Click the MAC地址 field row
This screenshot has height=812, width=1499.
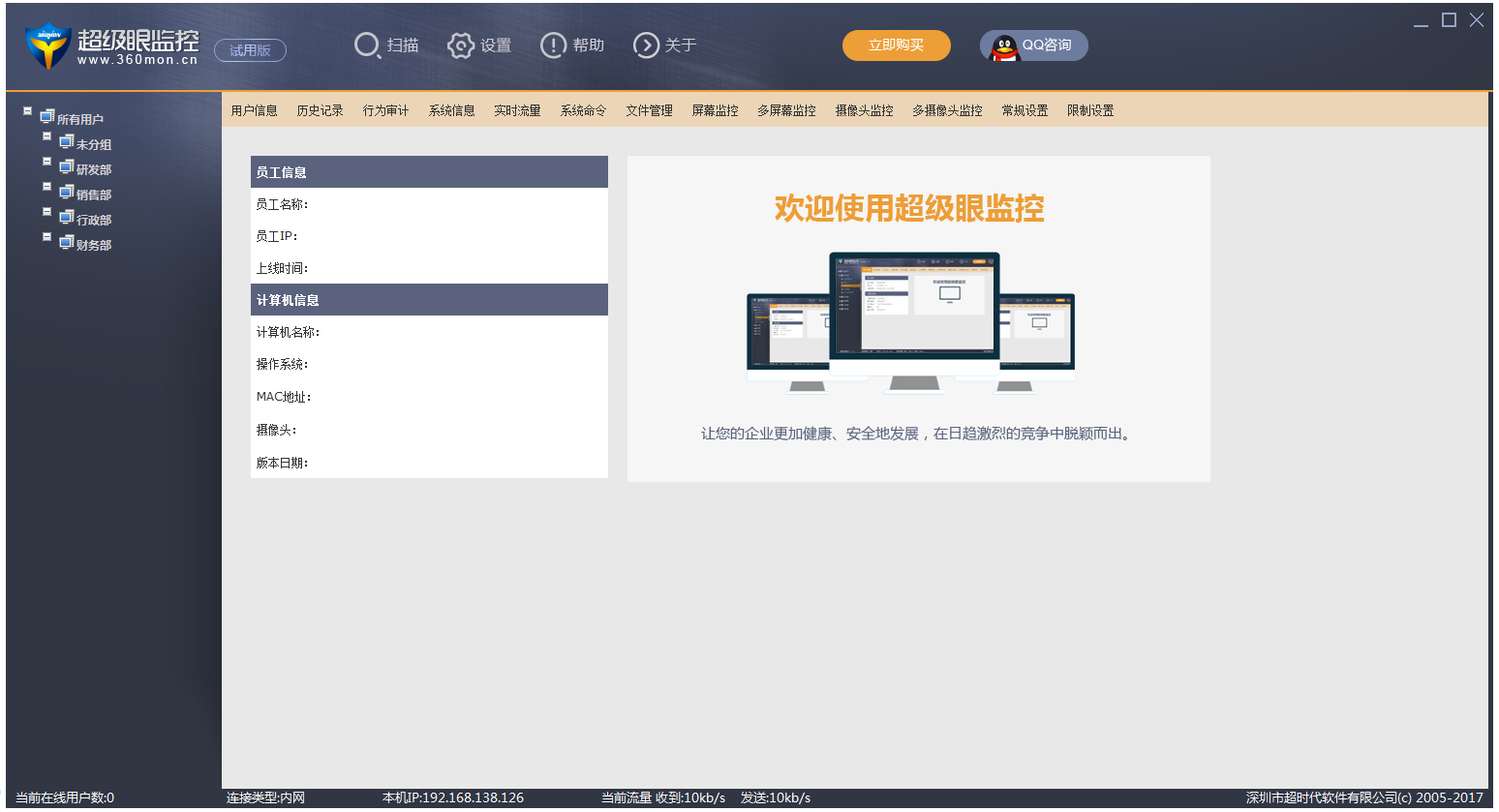[429, 397]
